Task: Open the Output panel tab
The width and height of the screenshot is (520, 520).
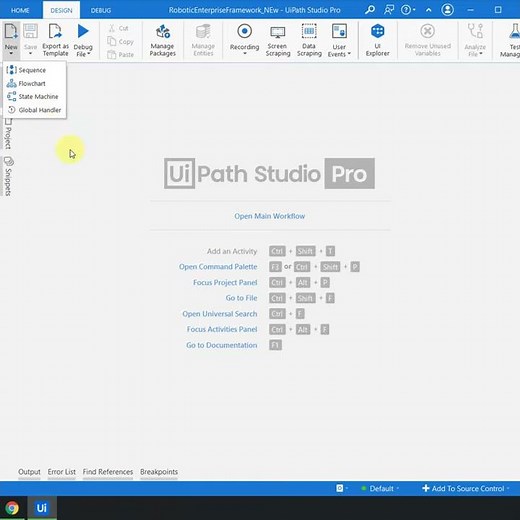Action: (x=29, y=472)
